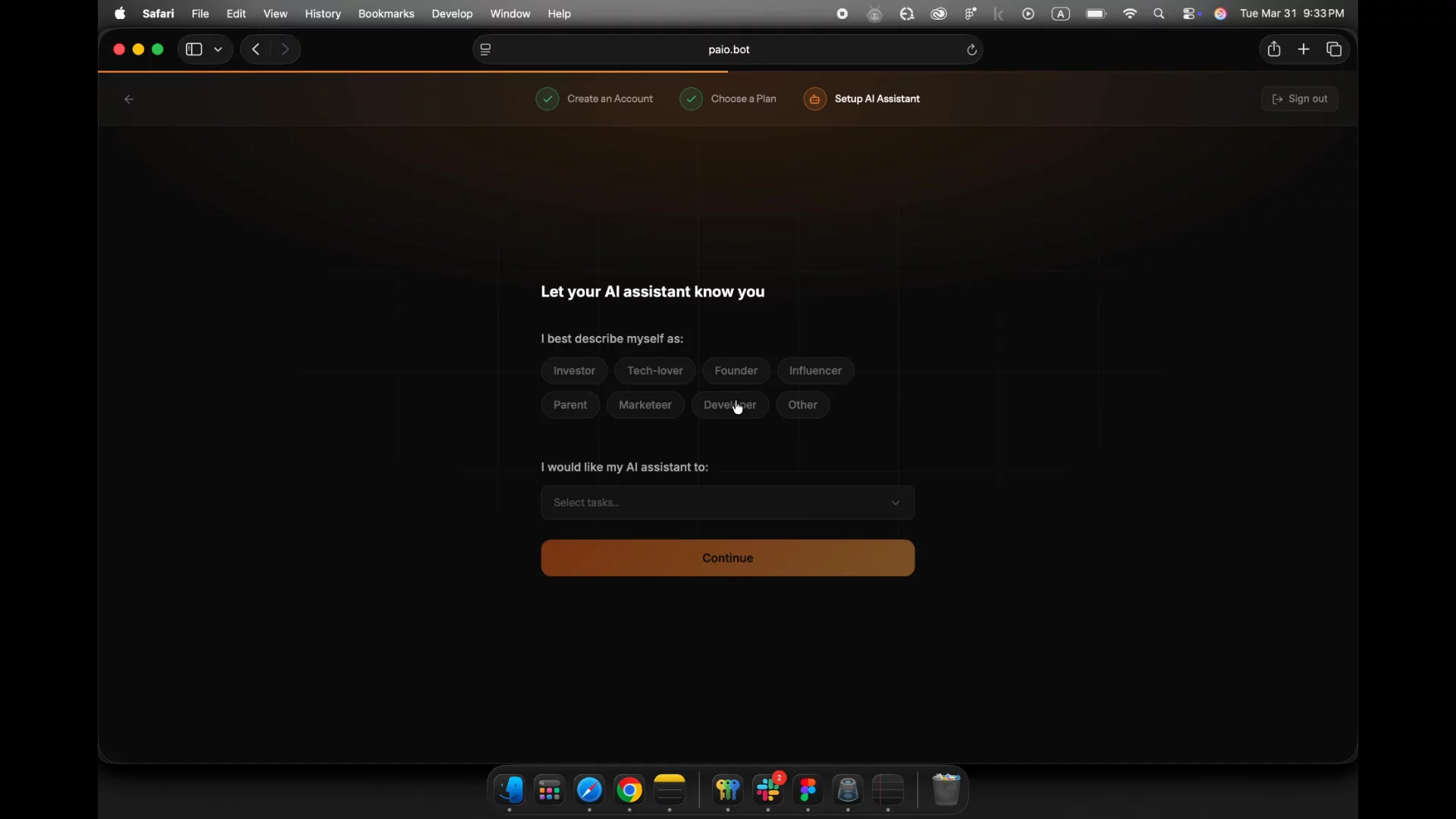Image resolution: width=1456 pixels, height=819 pixels.
Task: Check the battery status icon
Action: (x=1097, y=14)
